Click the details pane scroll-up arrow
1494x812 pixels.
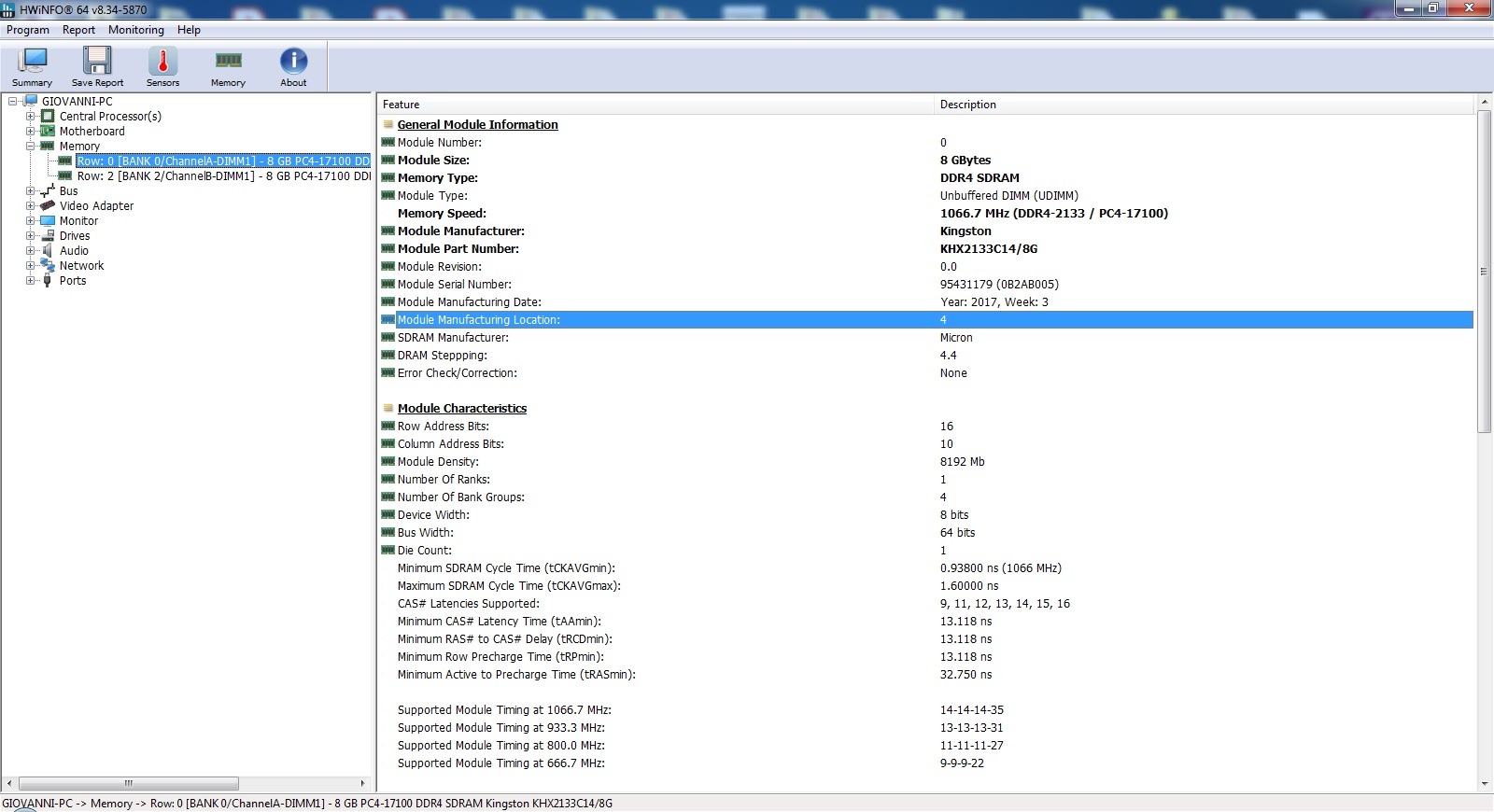click(x=1484, y=102)
